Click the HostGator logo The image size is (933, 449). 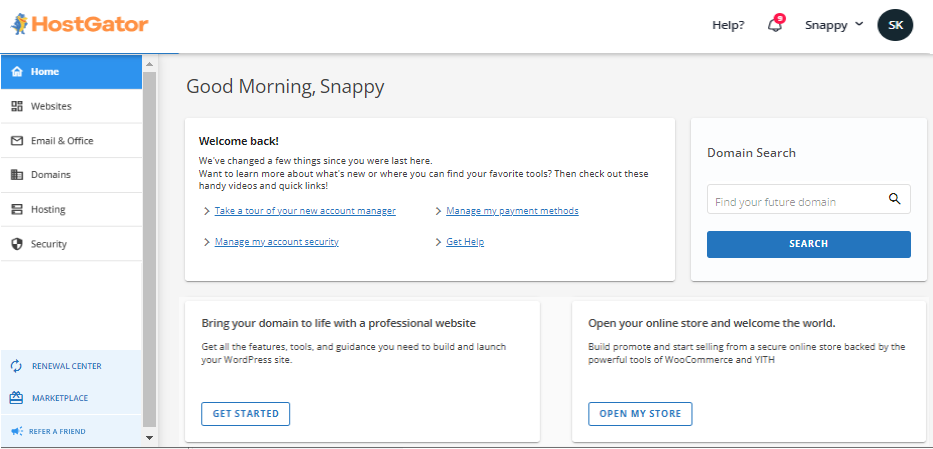[79, 24]
